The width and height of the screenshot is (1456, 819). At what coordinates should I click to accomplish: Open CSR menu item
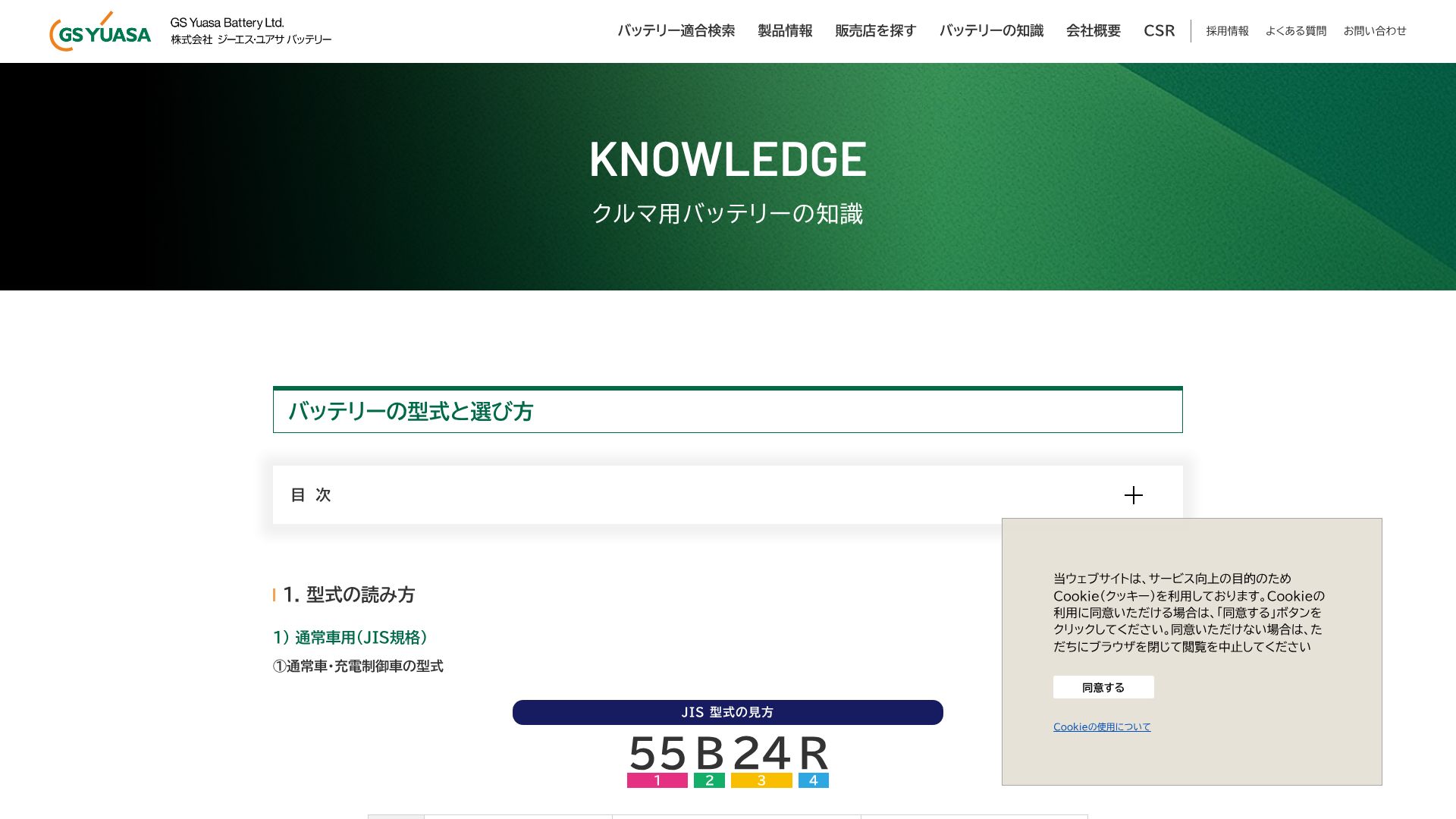click(x=1159, y=31)
